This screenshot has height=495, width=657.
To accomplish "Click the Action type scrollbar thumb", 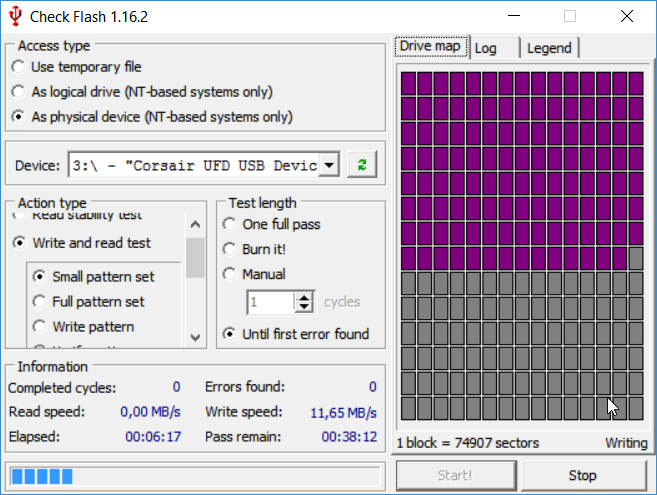I will [x=195, y=258].
